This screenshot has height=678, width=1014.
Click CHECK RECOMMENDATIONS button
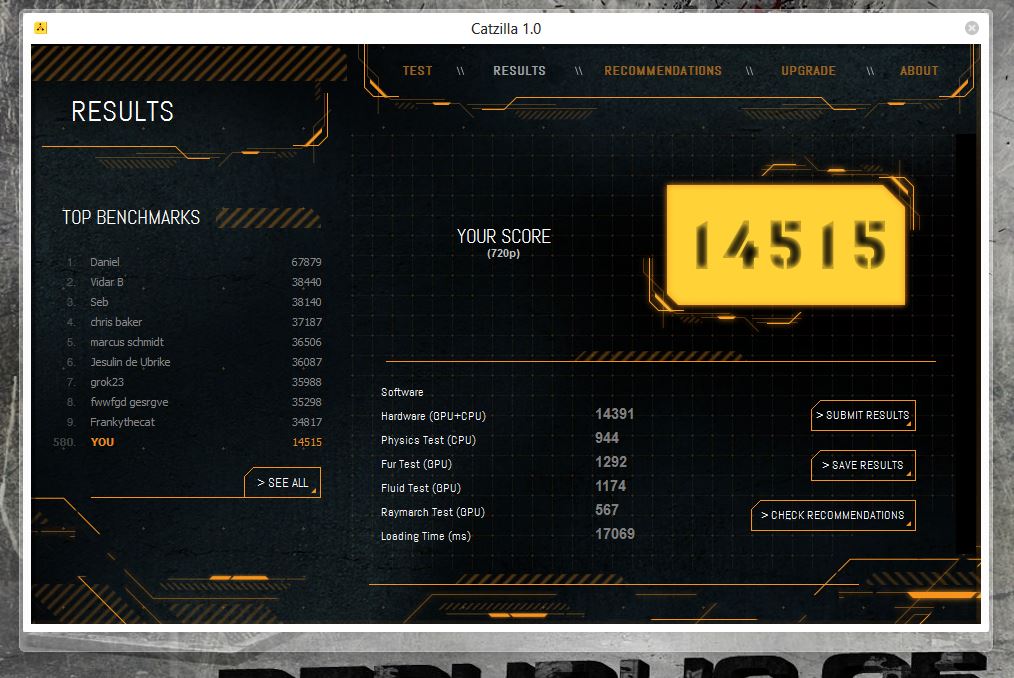click(x=833, y=515)
